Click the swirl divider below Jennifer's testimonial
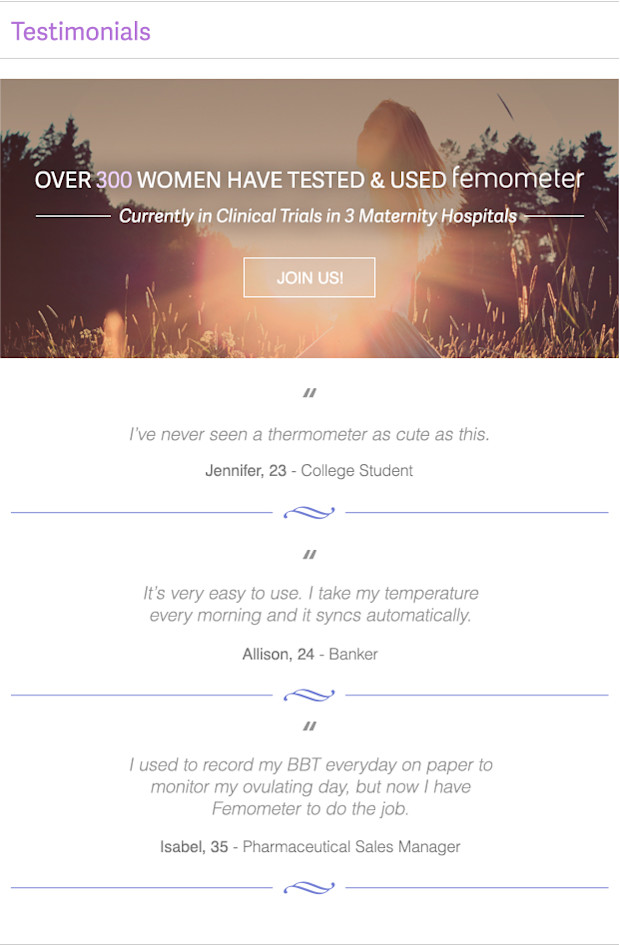Screen dimensions: 620x945 [309, 512]
